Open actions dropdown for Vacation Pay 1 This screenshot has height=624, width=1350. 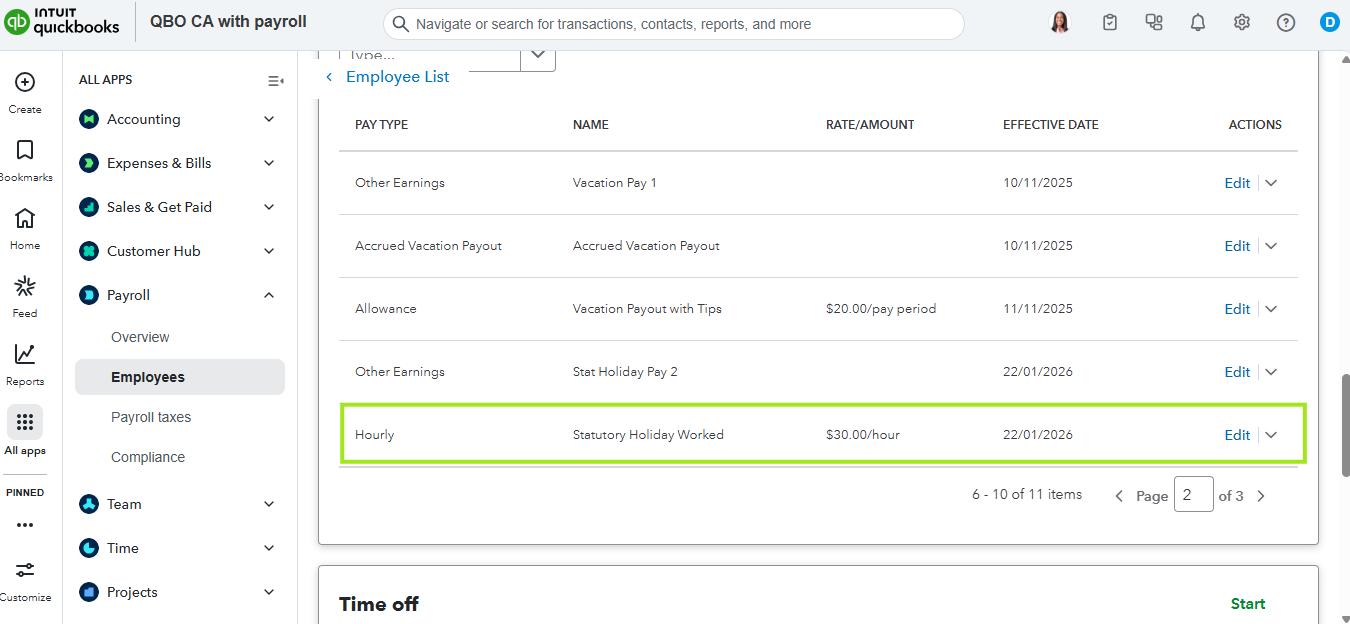[x=1271, y=183]
